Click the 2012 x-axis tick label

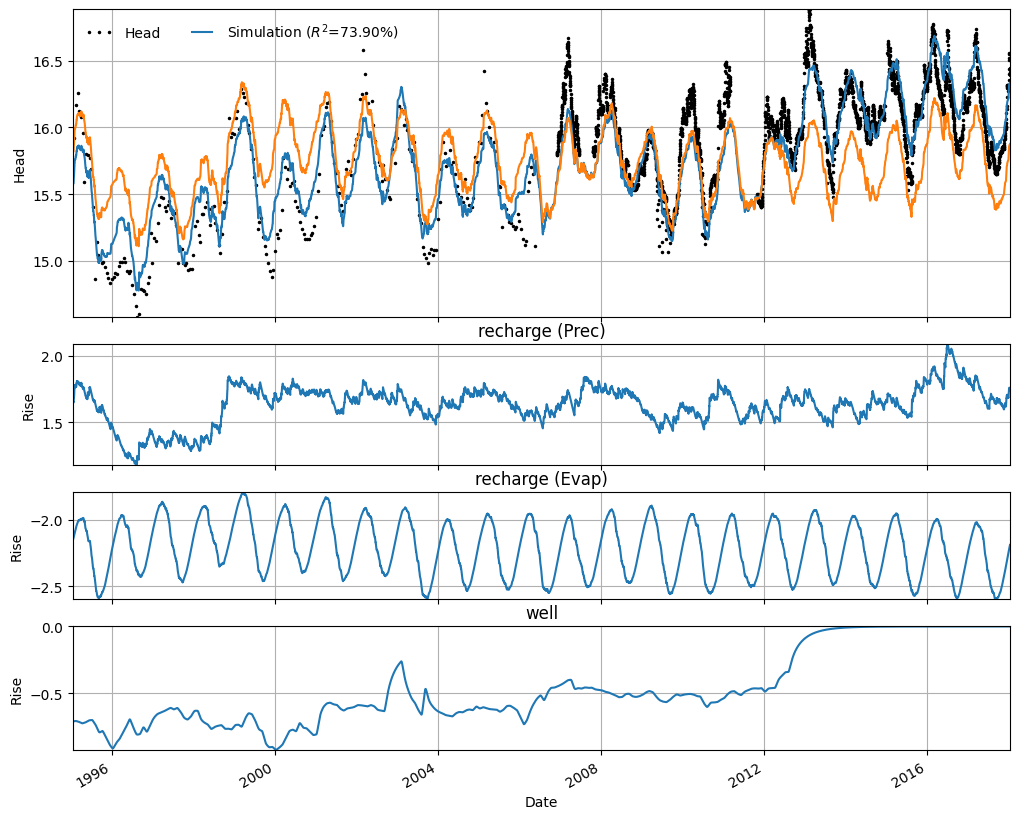746,775
